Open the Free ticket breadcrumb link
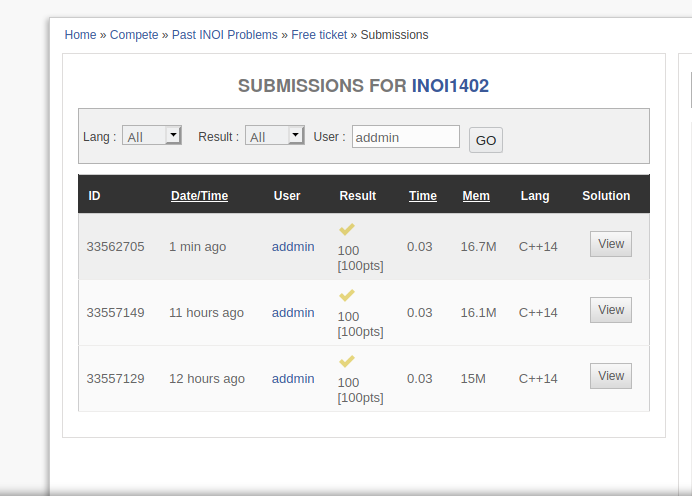The image size is (692, 496). click(319, 35)
